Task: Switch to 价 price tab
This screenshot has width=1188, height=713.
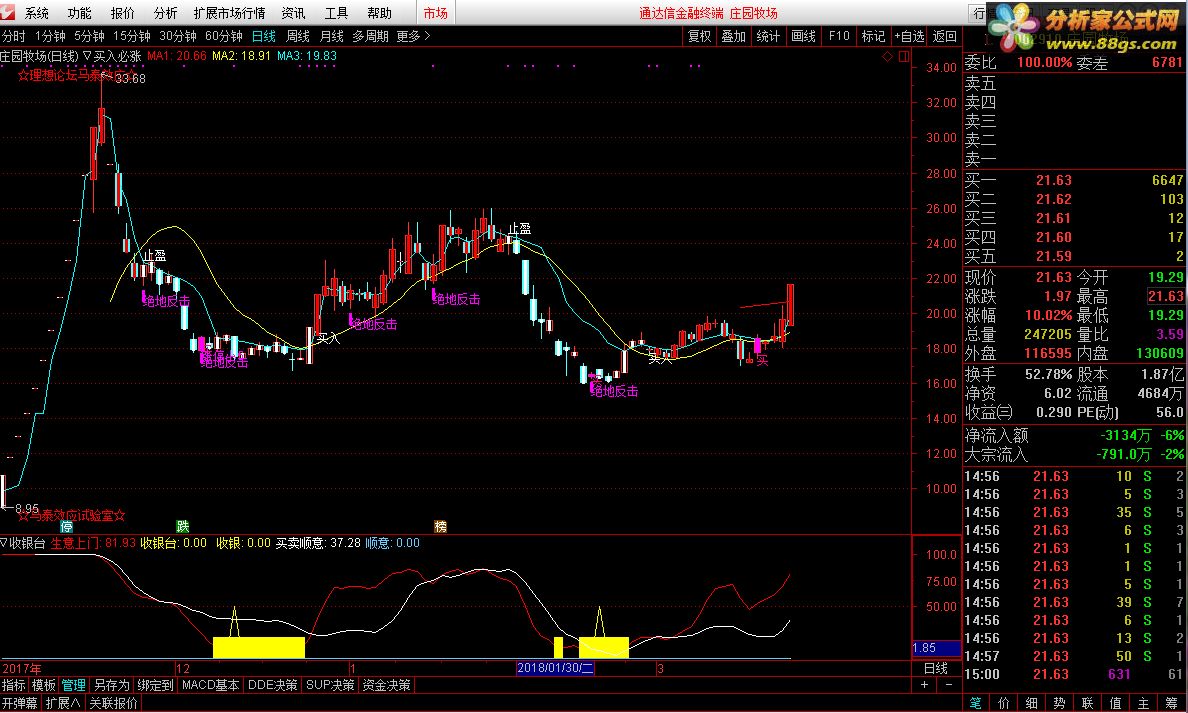Action: coord(1004,703)
